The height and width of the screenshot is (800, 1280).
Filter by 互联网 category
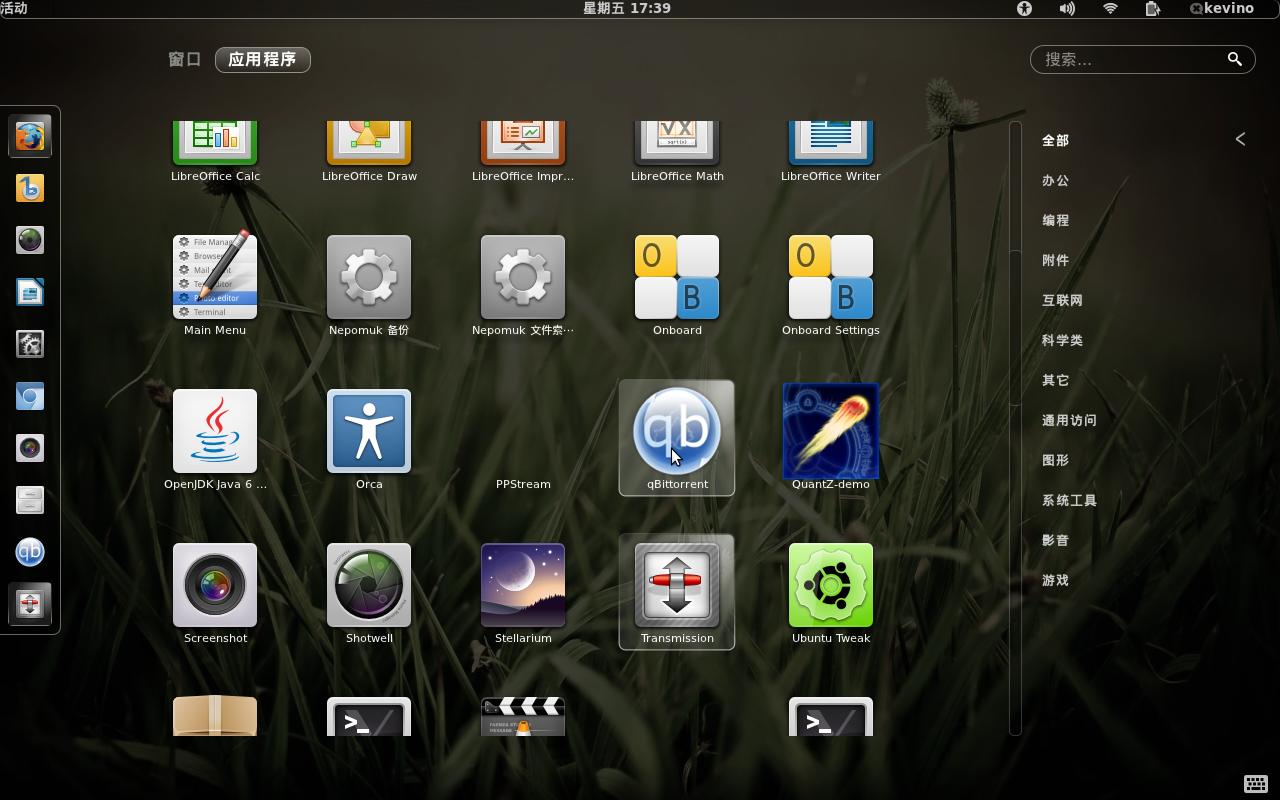tap(1062, 300)
